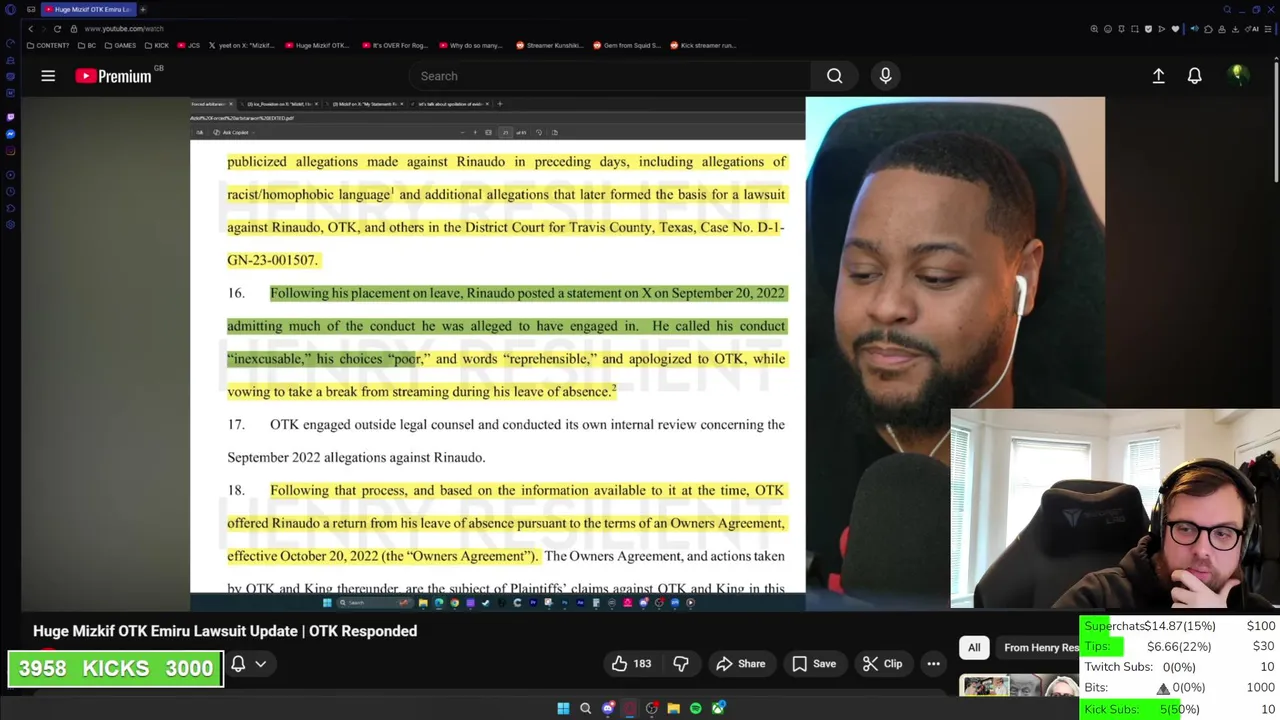Image resolution: width=1280 pixels, height=720 pixels.
Task: Start voice search with the microphone
Action: [x=885, y=76]
